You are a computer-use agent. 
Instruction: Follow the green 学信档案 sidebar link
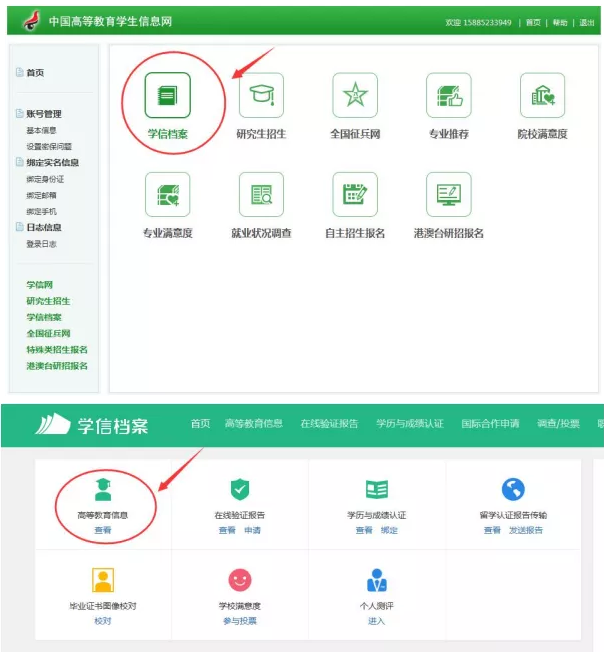pyautogui.click(x=44, y=317)
